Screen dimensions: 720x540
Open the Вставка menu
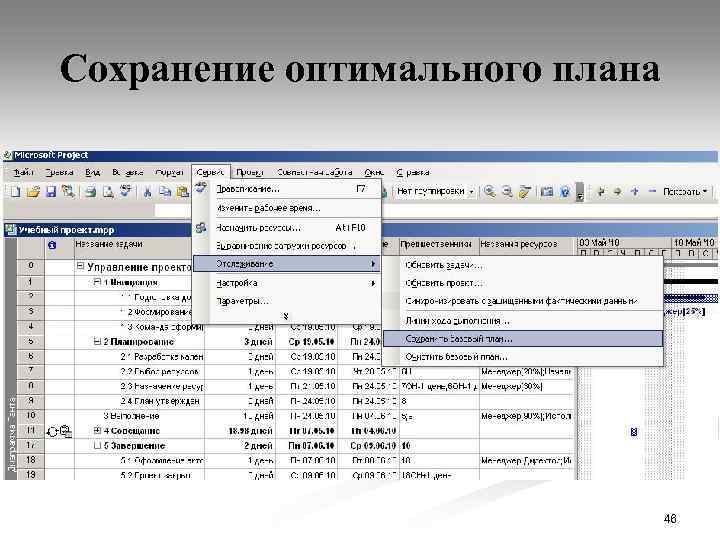128,173
